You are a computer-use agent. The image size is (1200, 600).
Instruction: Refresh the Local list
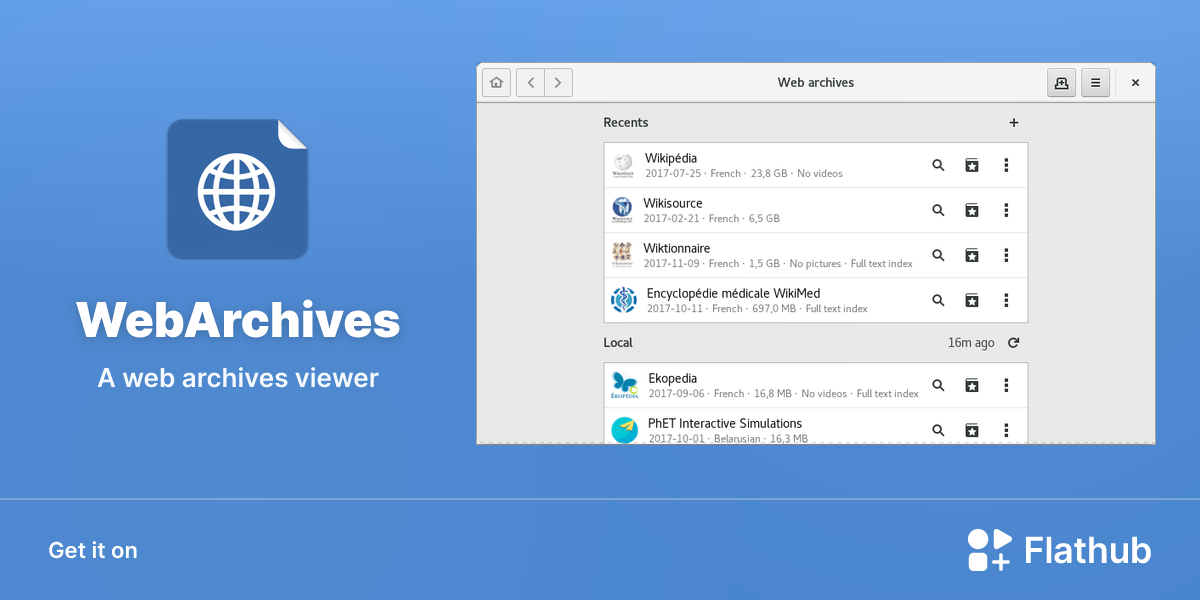pyautogui.click(x=1013, y=343)
